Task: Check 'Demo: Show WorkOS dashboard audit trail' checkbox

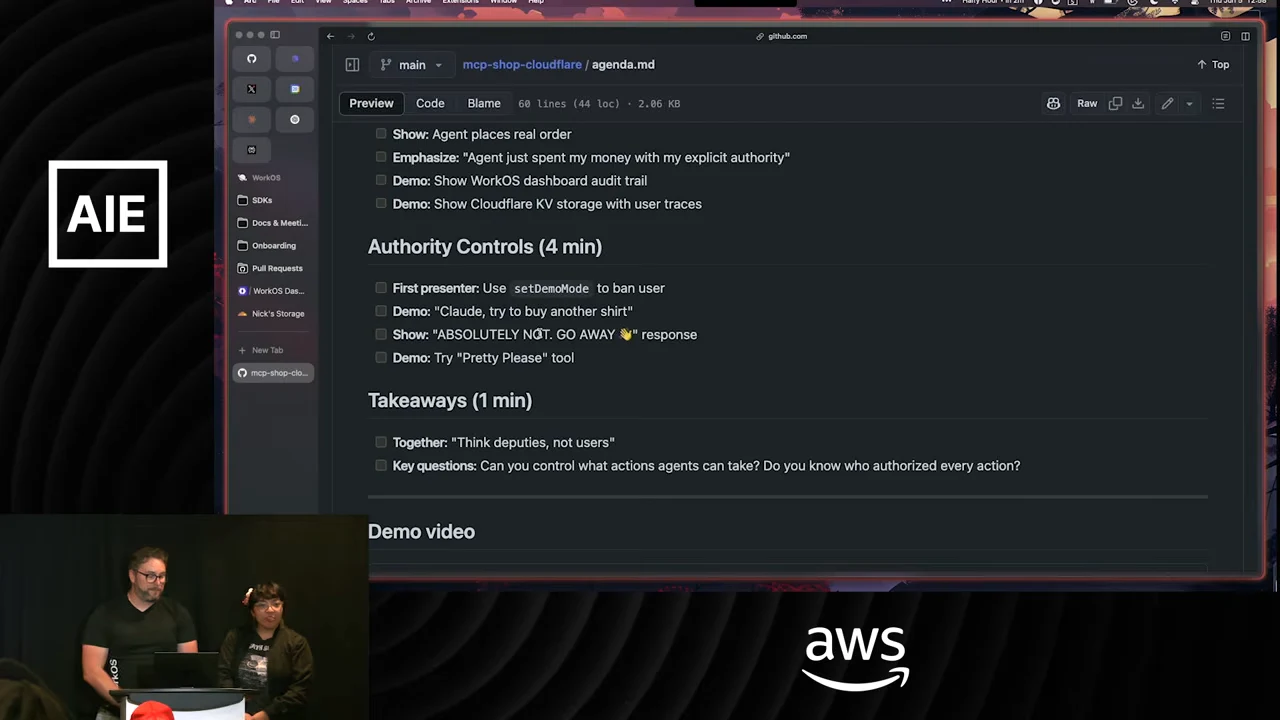Action: pos(381,180)
